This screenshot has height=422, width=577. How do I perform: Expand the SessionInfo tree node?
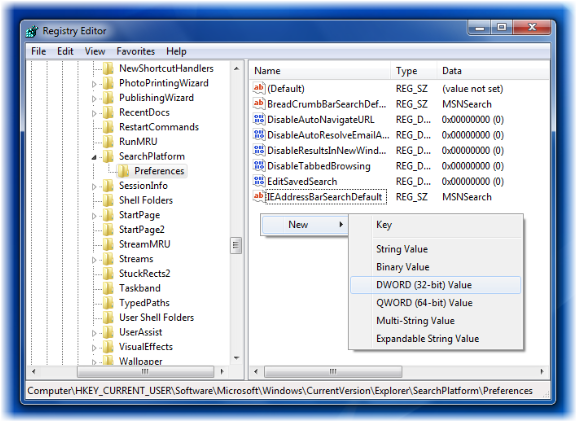point(94,187)
